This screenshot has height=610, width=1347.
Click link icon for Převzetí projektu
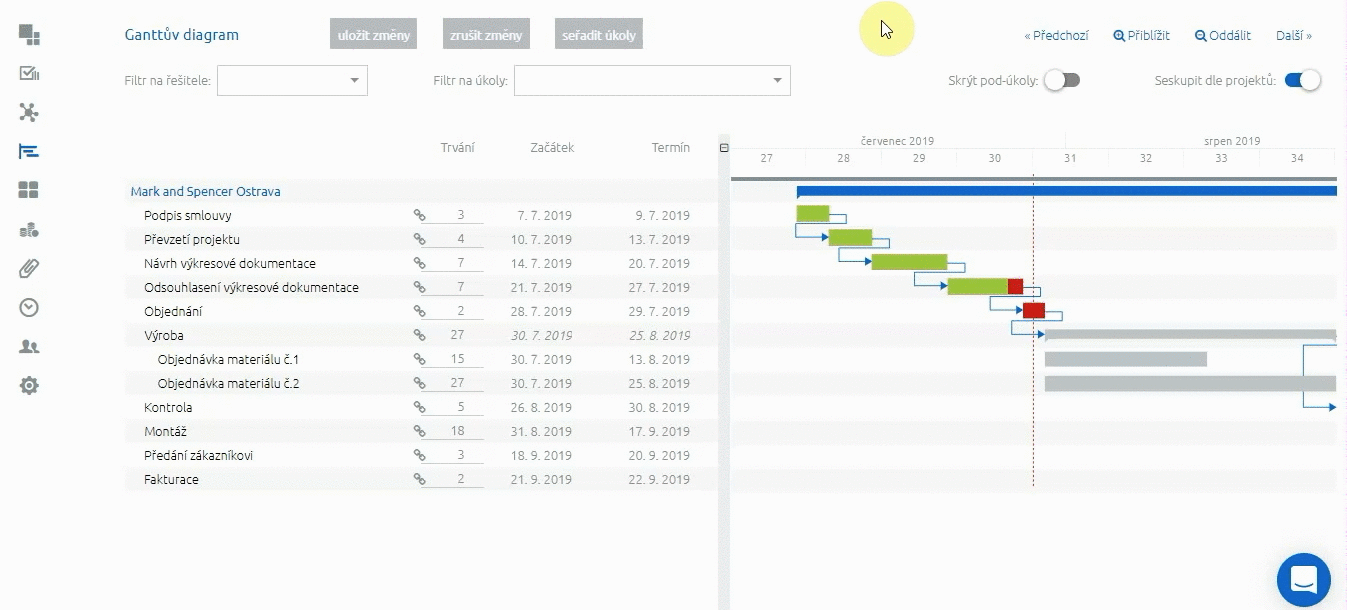tap(420, 239)
